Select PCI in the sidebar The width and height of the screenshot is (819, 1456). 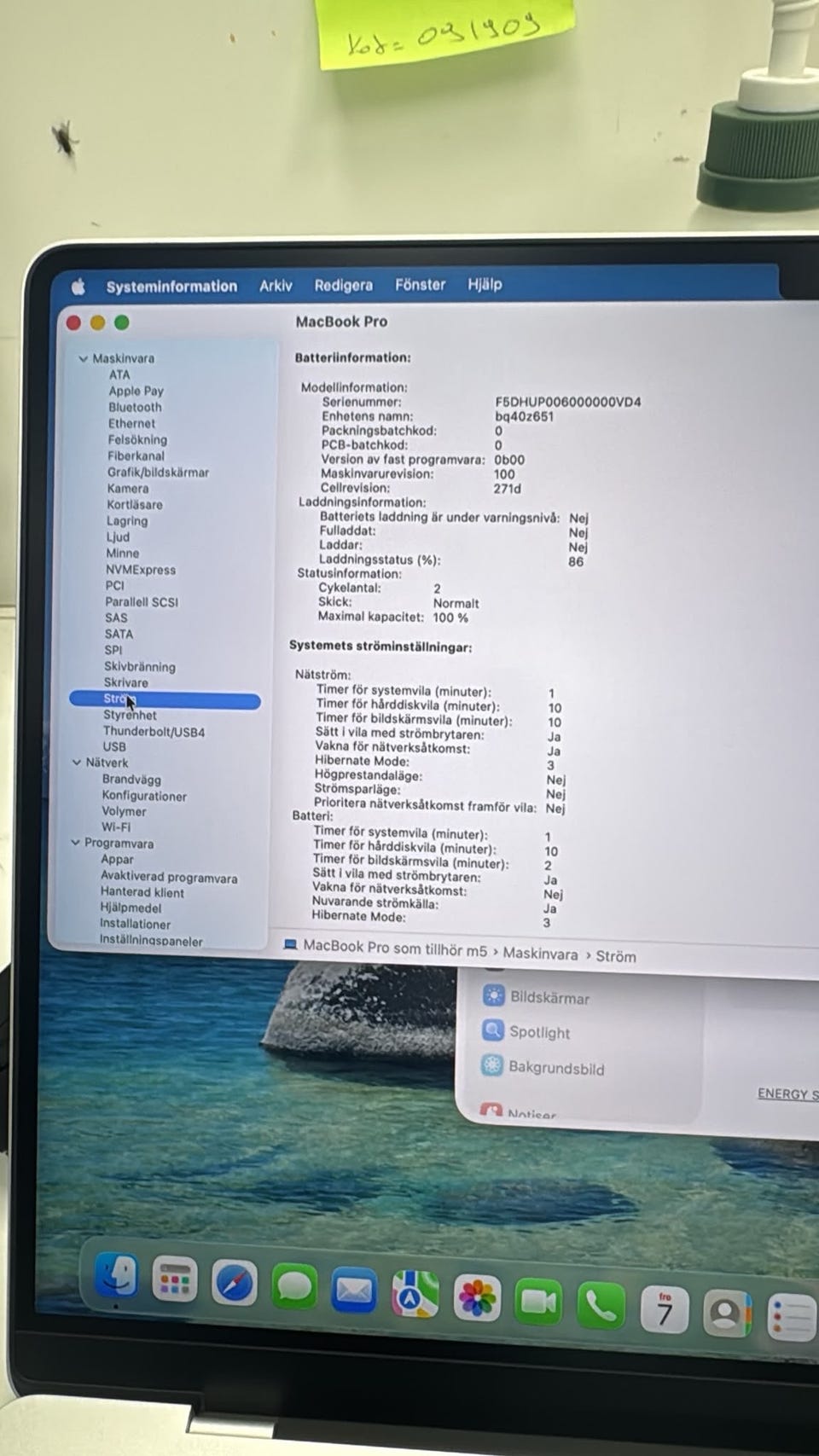point(114,585)
